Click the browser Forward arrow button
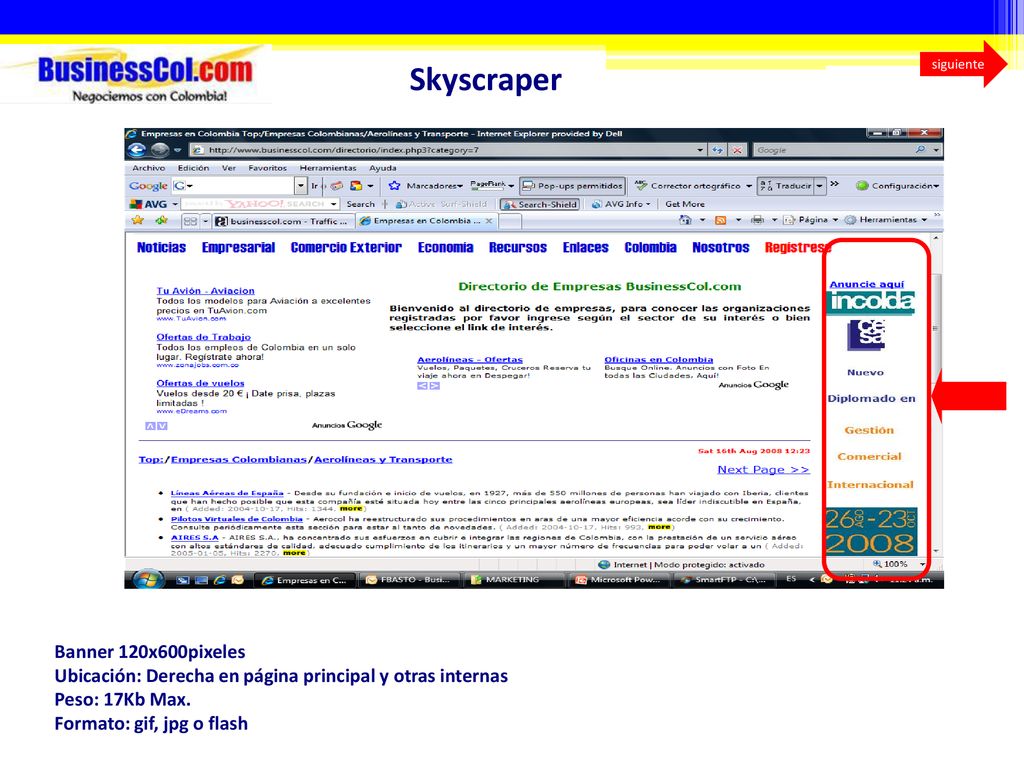Screen dimensions: 1024x768 160,150
